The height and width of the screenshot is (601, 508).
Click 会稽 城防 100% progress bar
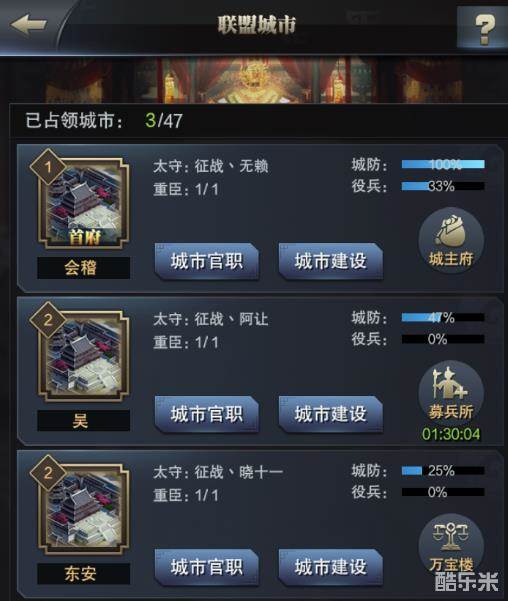click(x=443, y=164)
